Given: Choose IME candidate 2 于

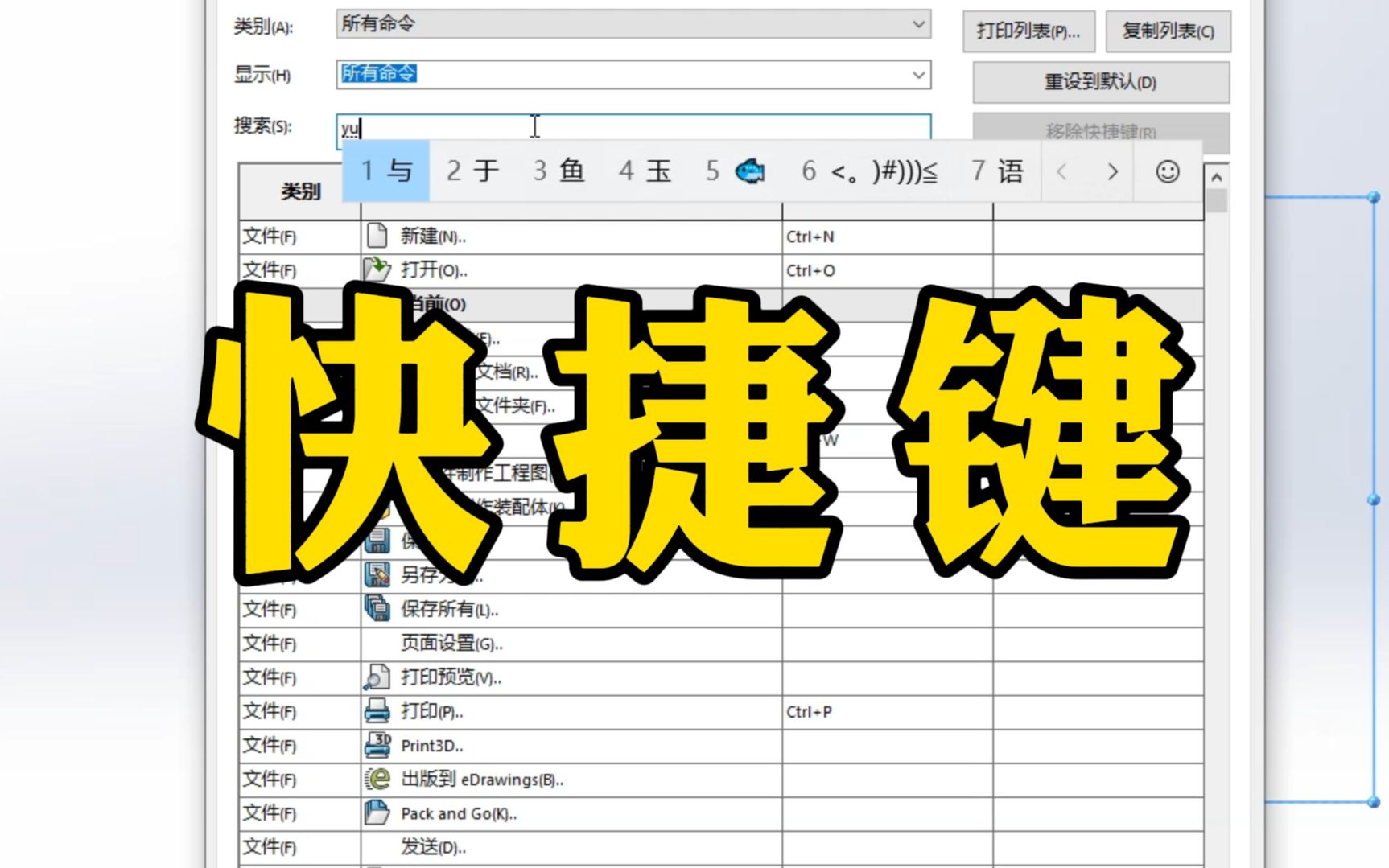Looking at the screenshot, I should pos(473,171).
